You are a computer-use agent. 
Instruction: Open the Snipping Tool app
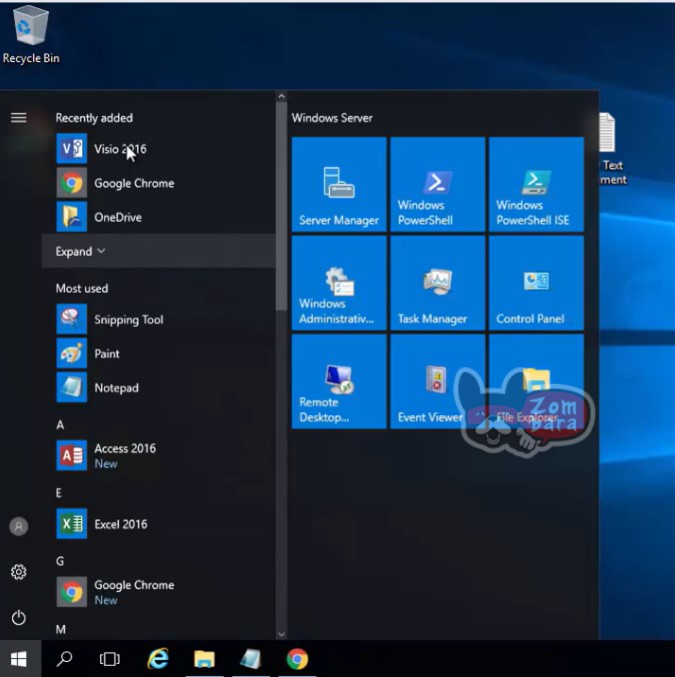click(x=158, y=320)
